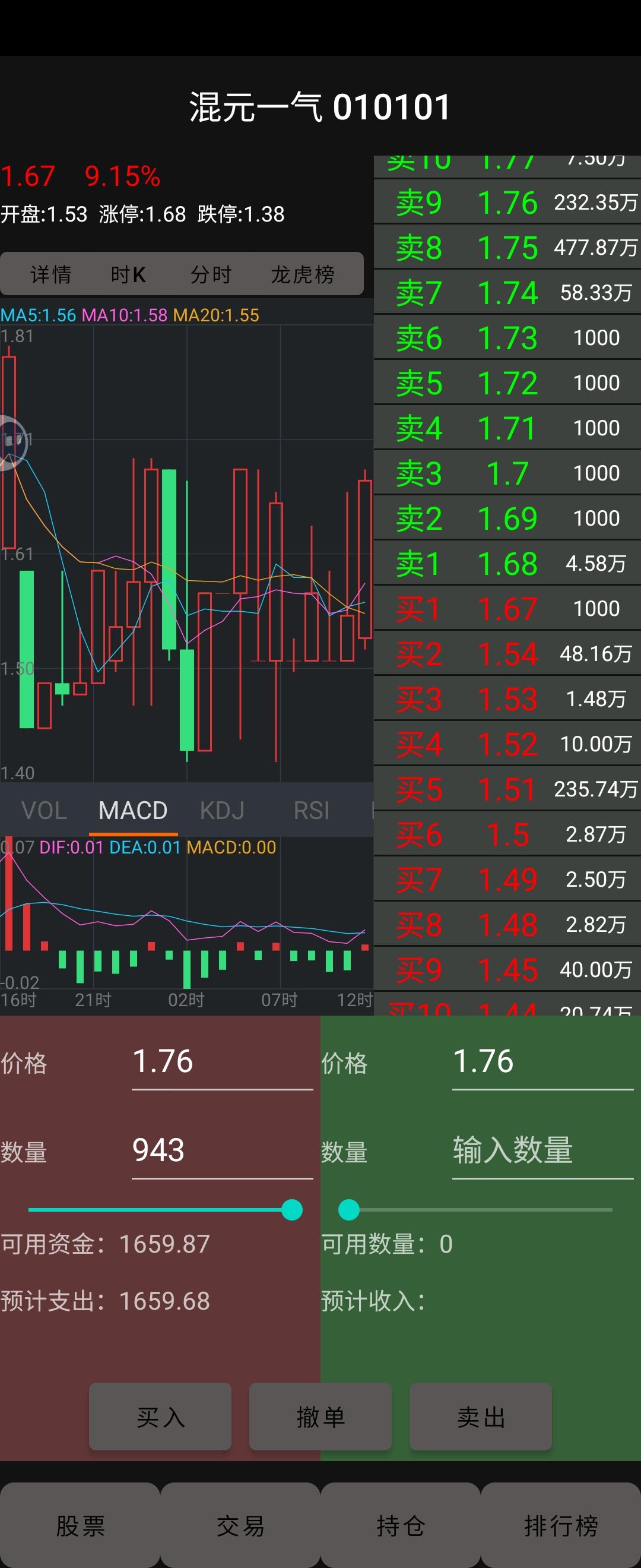Select the 买9 order row at 1.45

(x=507, y=969)
